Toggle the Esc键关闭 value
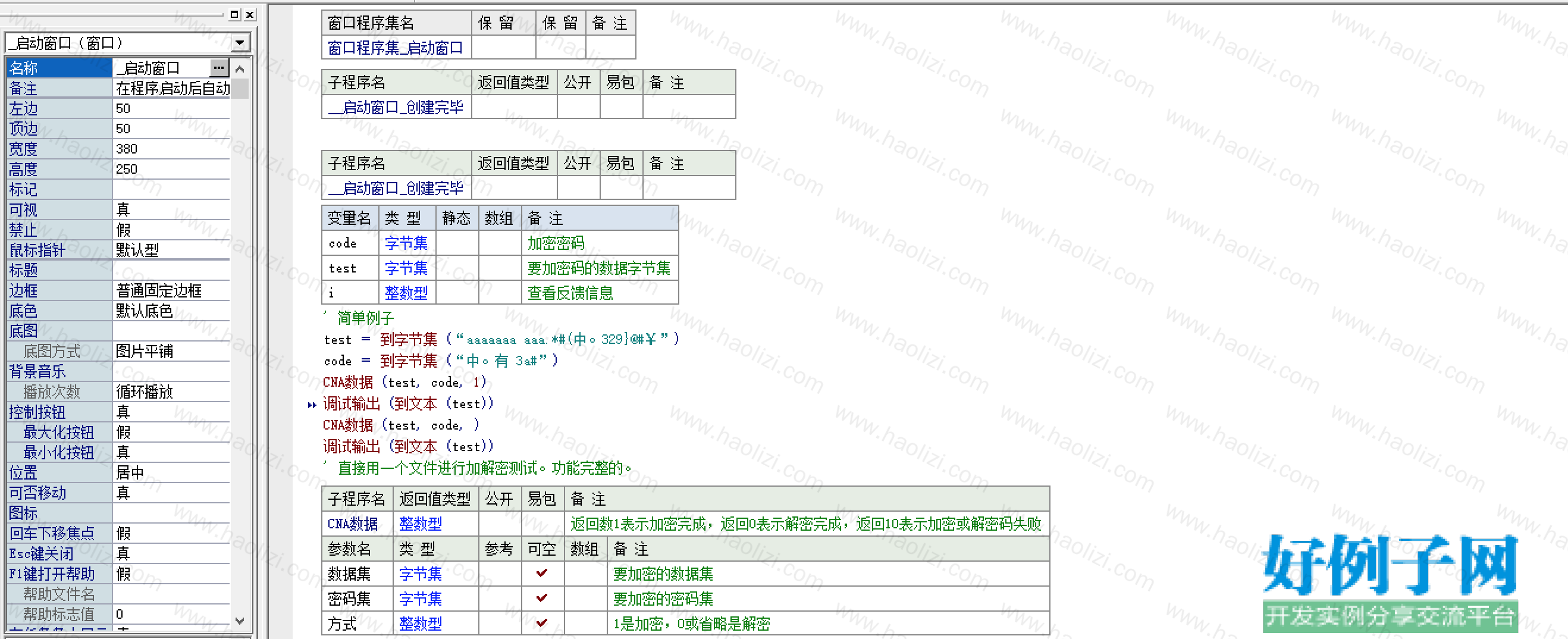Image resolution: width=1568 pixels, height=639 pixels. click(173, 553)
